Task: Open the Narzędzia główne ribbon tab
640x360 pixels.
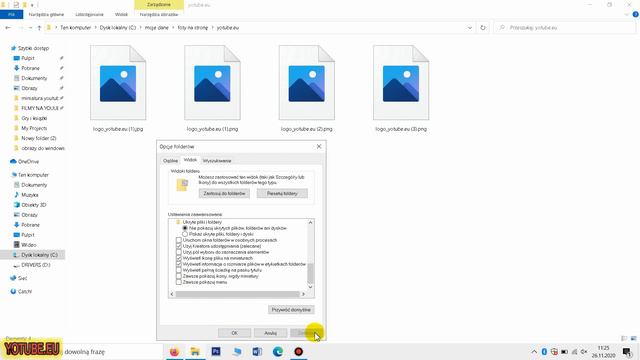Action: [x=46, y=14]
